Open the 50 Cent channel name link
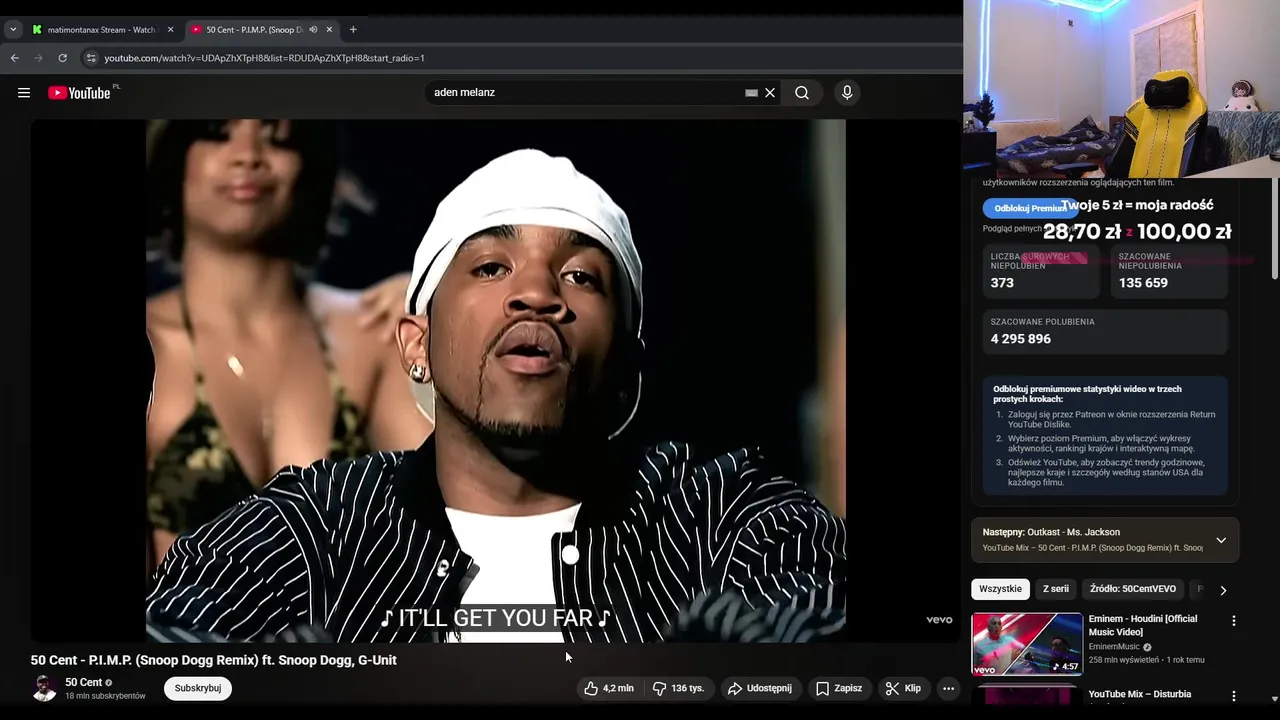Viewport: 1280px width, 720px height. pyautogui.click(x=83, y=682)
